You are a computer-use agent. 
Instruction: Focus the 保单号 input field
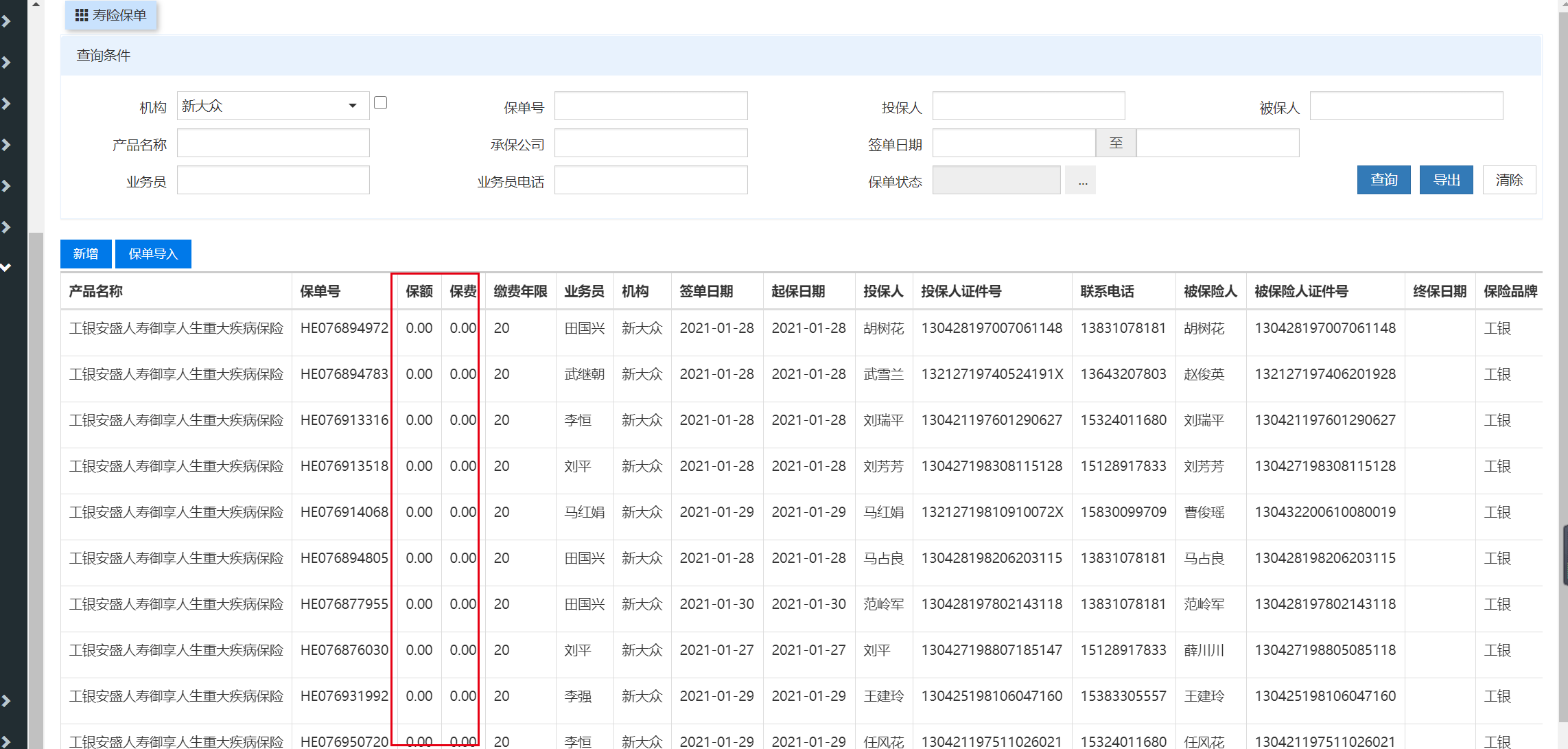pos(651,106)
